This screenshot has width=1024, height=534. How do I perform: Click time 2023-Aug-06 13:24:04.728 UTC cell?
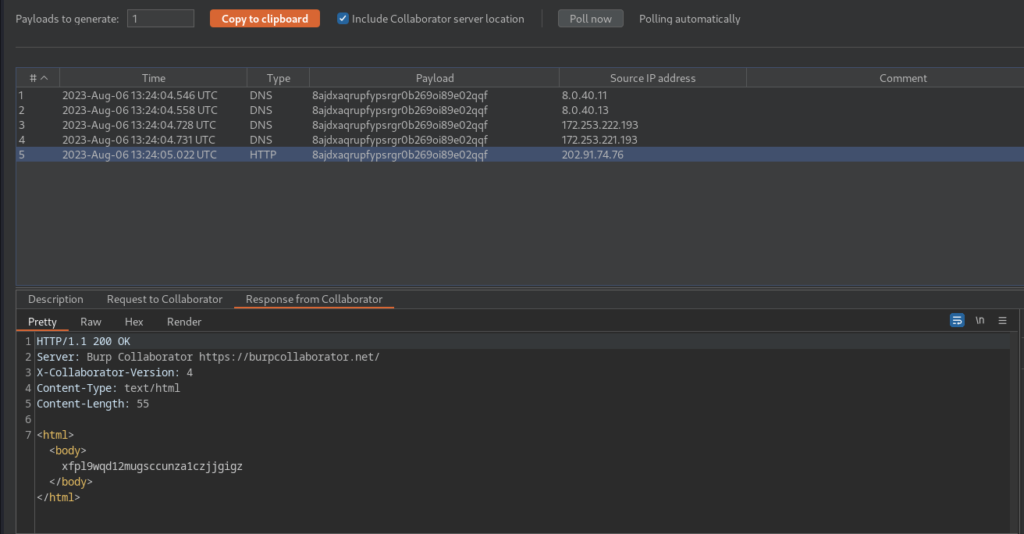pos(139,125)
